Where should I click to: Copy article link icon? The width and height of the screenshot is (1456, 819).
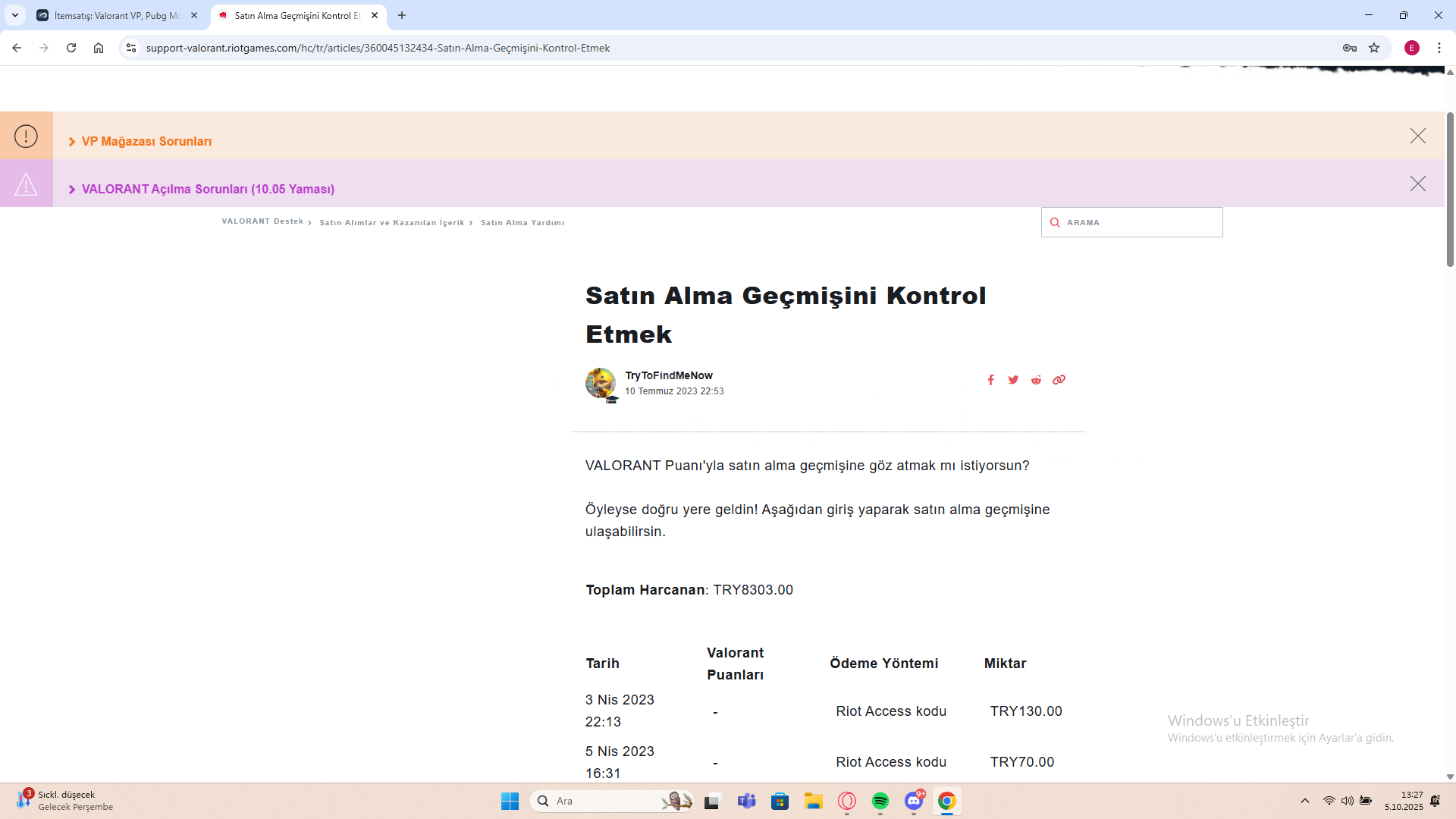[x=1059, y=380]
